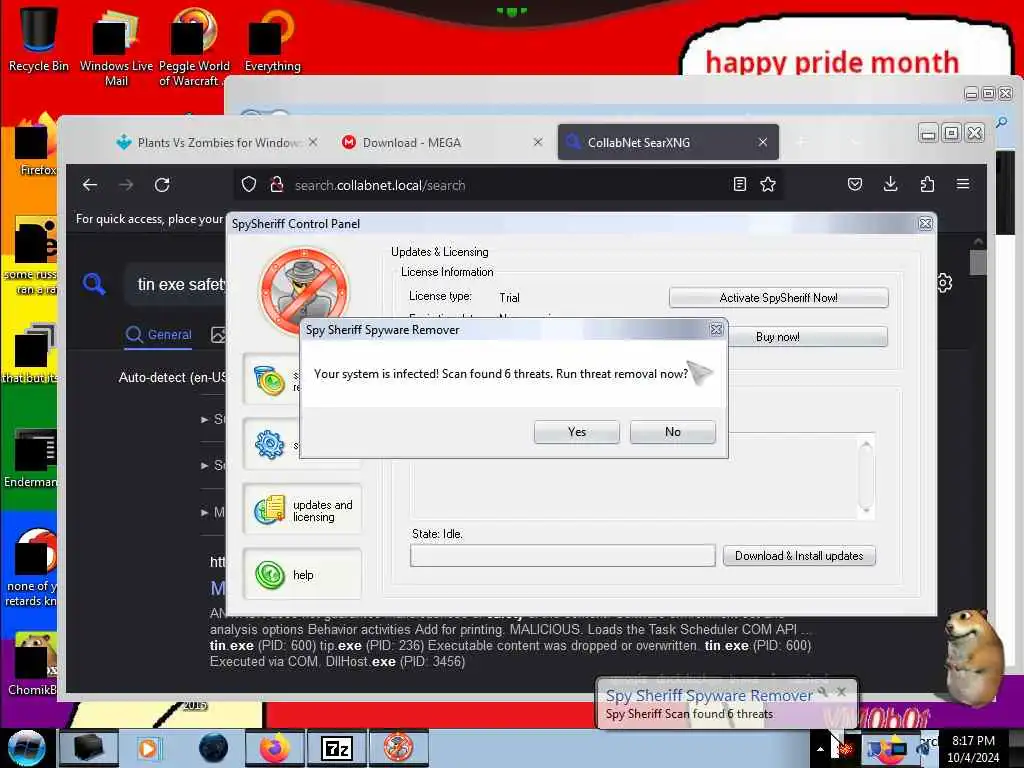Viewport: 1024px width, 768px height.
Task: Bookmark this page with star icon
Action: (x=768, y=185)
